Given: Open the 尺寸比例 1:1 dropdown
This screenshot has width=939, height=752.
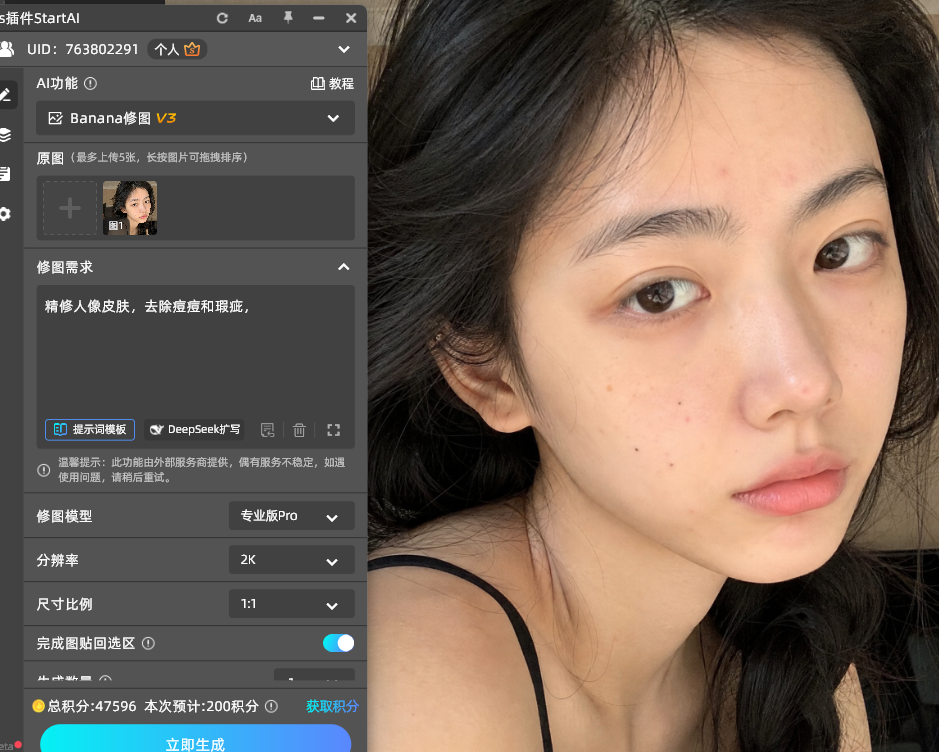Looking at the screenshot, I should pos(292,604).
